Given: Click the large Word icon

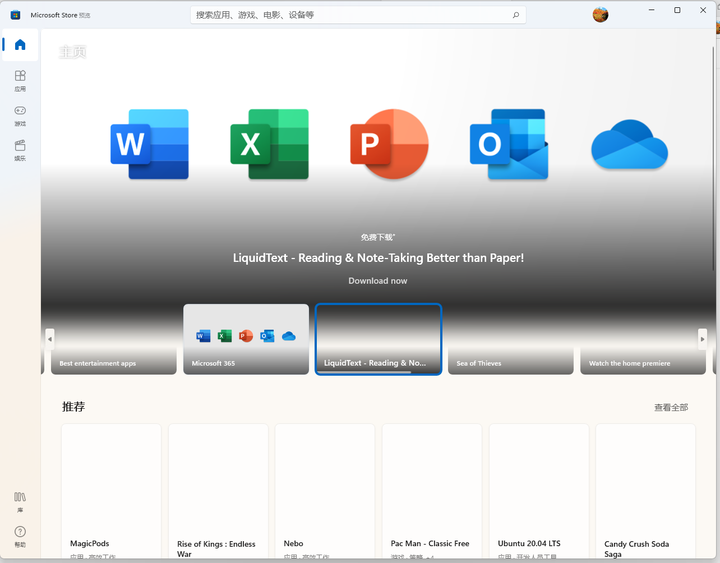Looking at the screenshot, I should tap(150, 144).
